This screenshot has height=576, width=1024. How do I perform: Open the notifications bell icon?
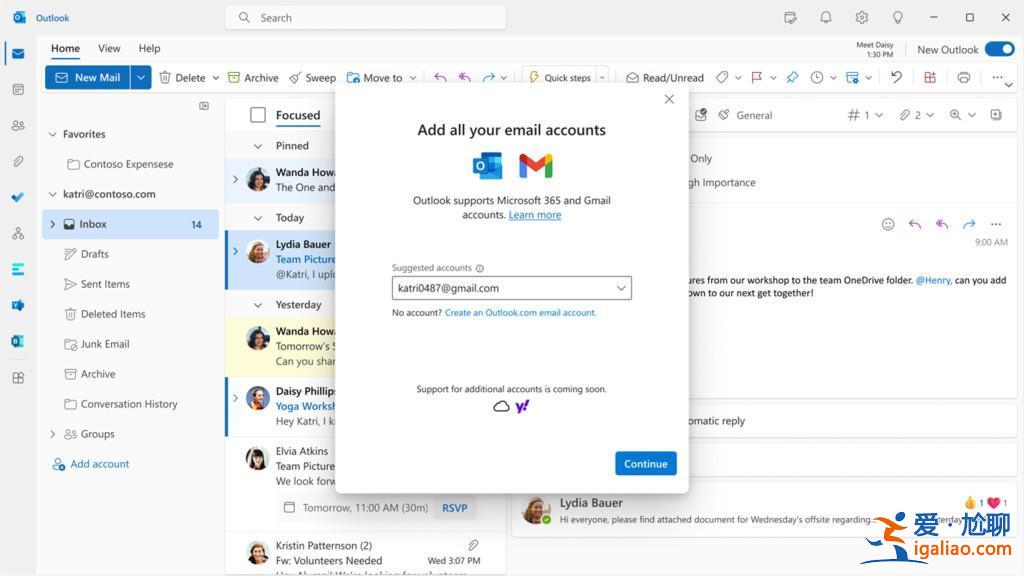[825, 17]
